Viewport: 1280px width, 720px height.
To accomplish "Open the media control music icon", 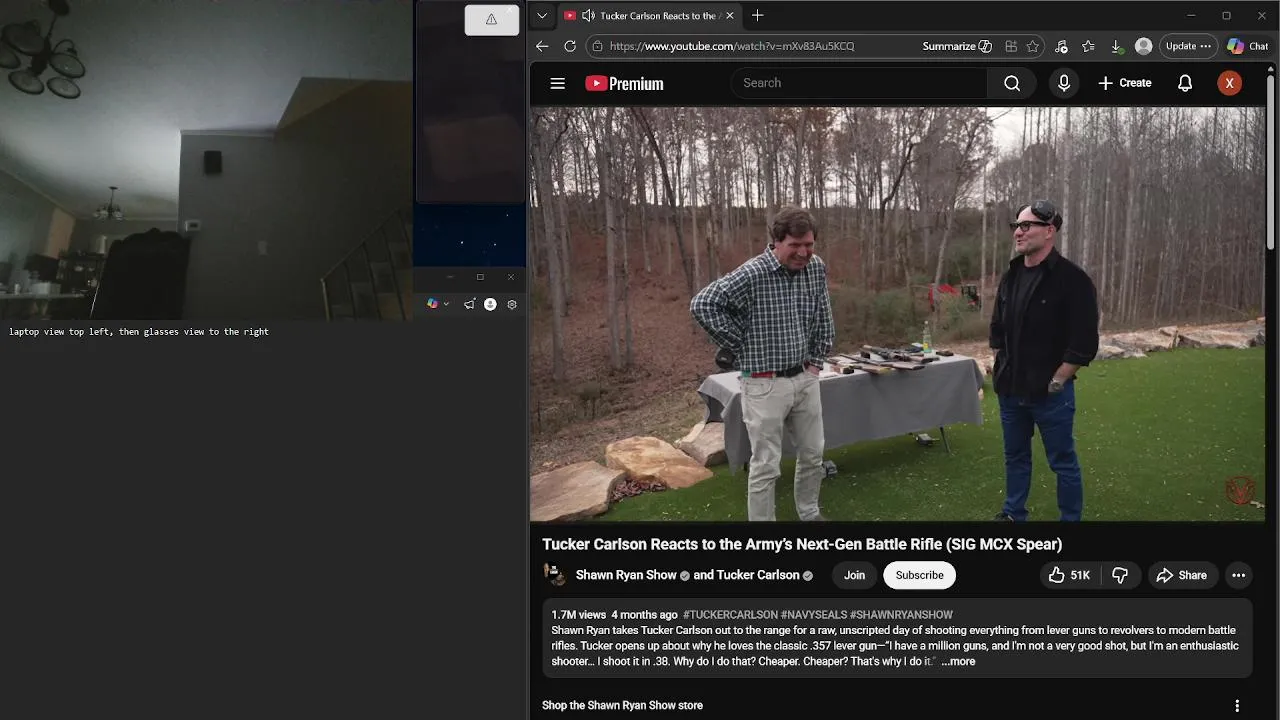I will 1061,46.
